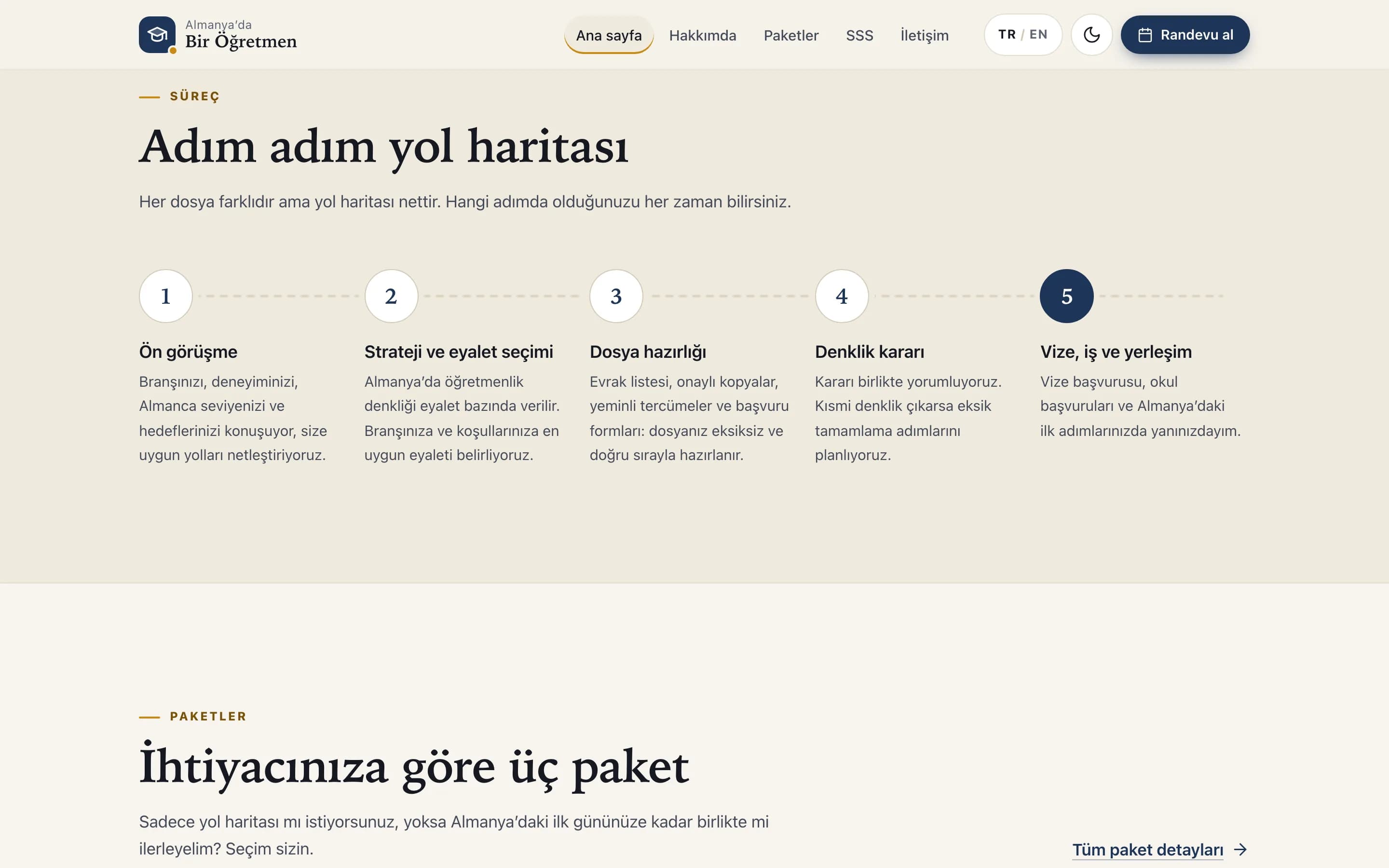Select step circle number 2
The image size is (1389, 868).
pos(391,296)
